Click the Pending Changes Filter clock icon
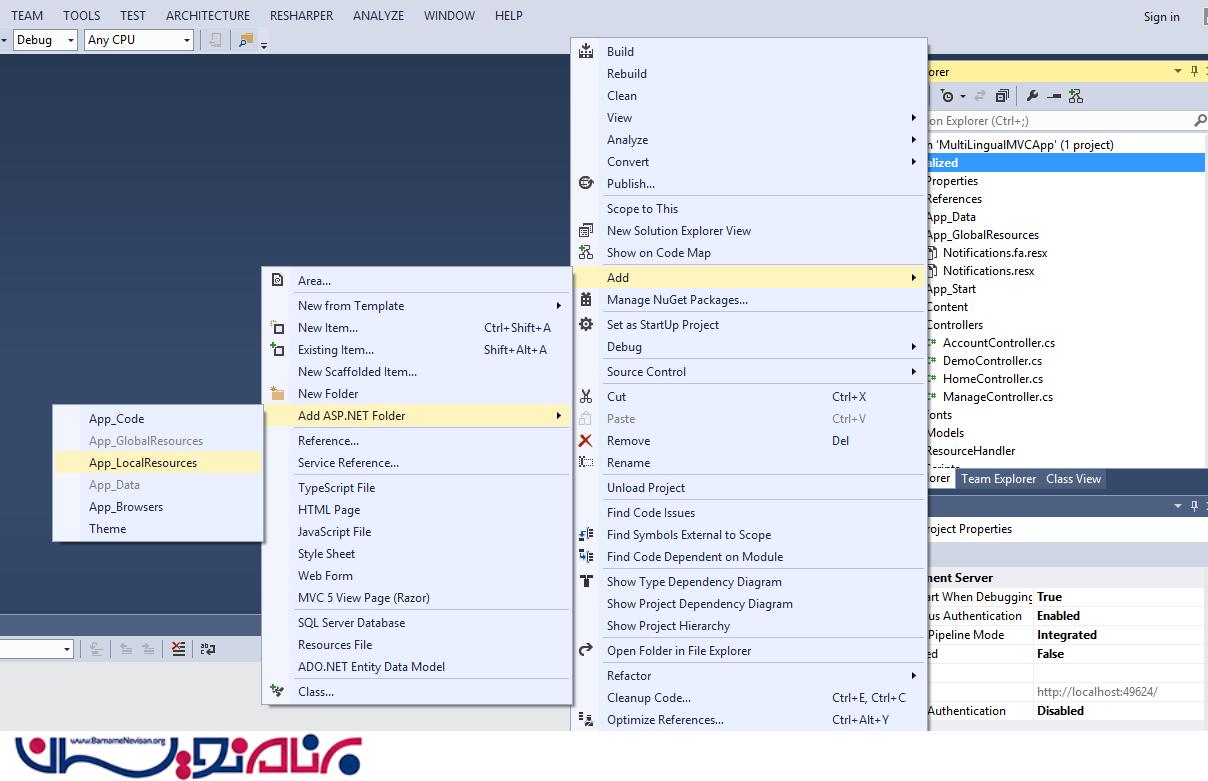The height and width of the screenshot is (781, 1208). coord(948,96)
